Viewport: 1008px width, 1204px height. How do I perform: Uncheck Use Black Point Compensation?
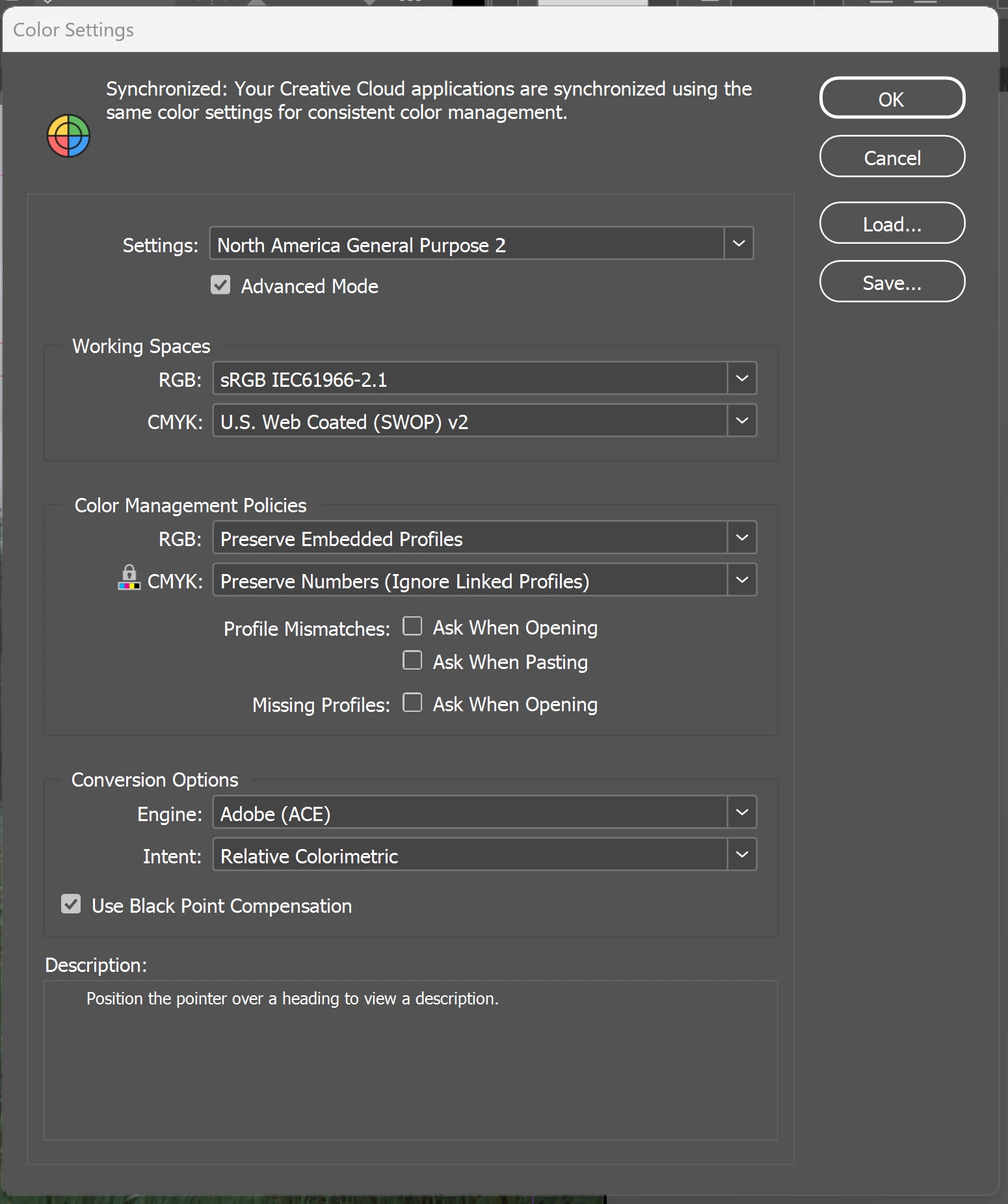(71, 904)
